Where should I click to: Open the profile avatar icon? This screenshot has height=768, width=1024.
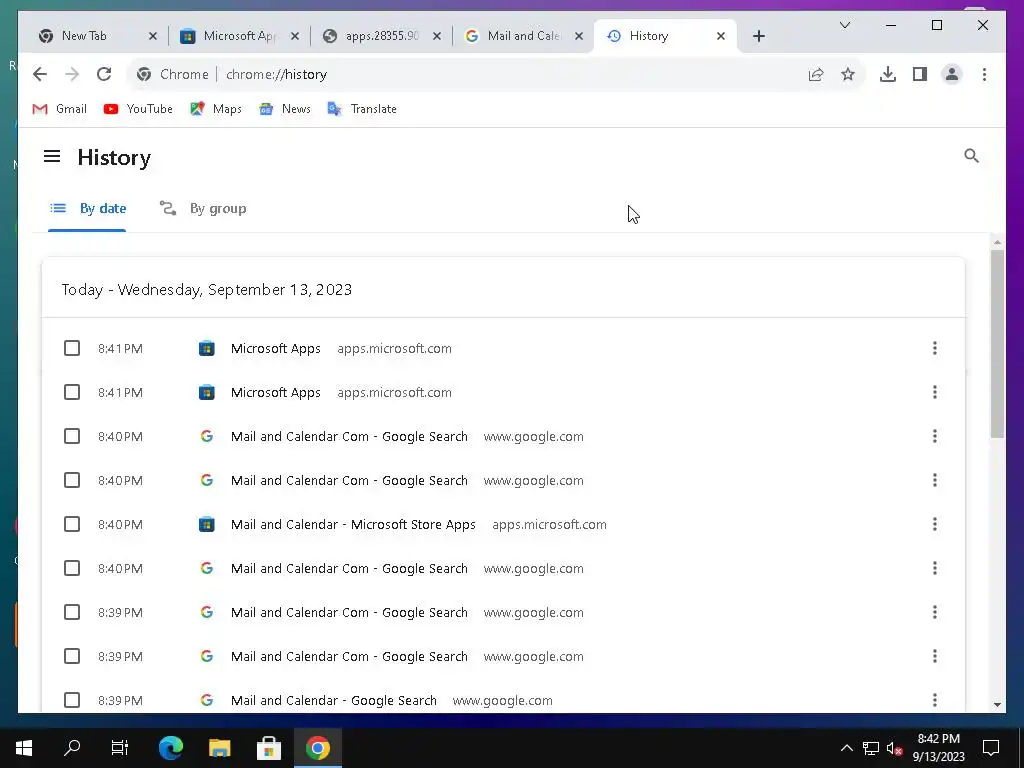[952, 74]
